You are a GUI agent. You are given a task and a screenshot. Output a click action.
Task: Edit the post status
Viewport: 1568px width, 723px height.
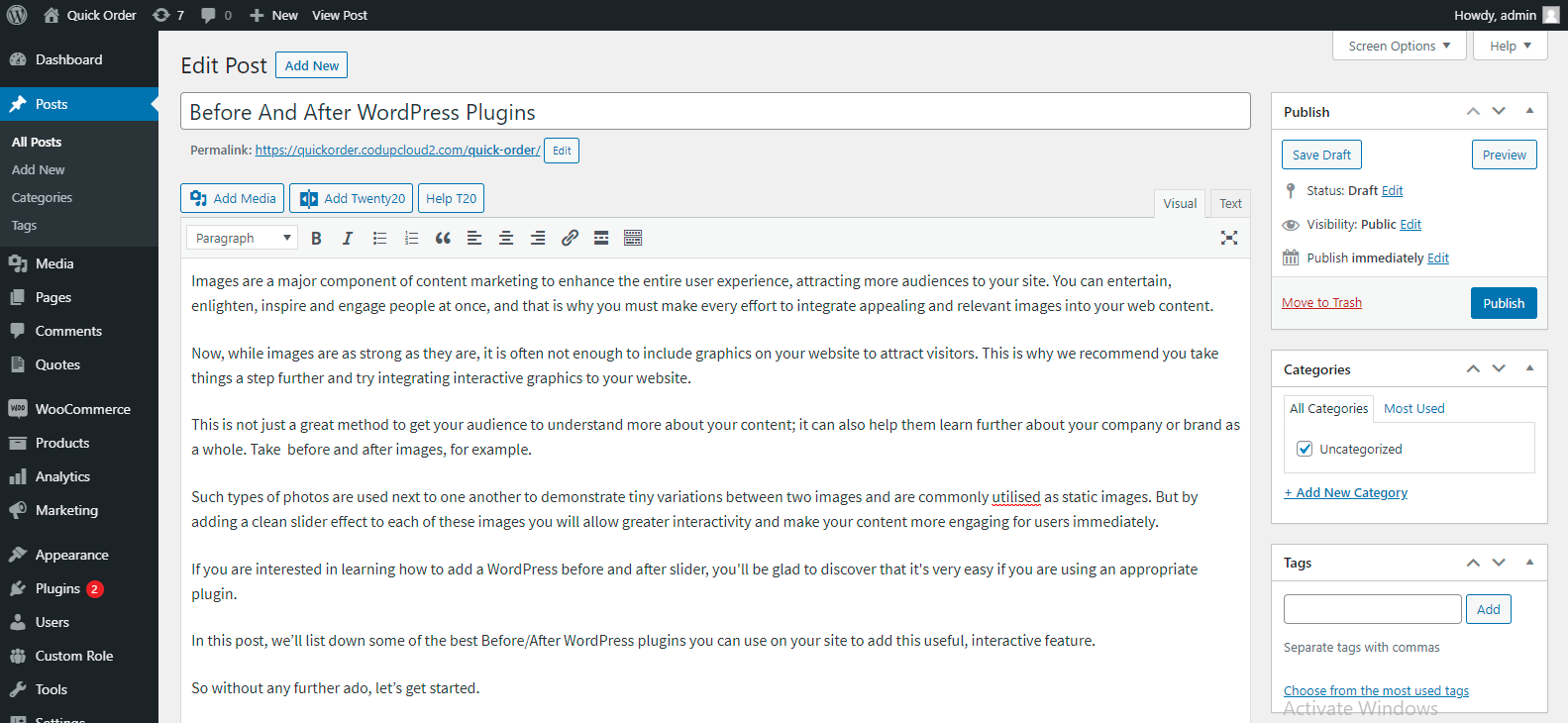point(1392,190)
